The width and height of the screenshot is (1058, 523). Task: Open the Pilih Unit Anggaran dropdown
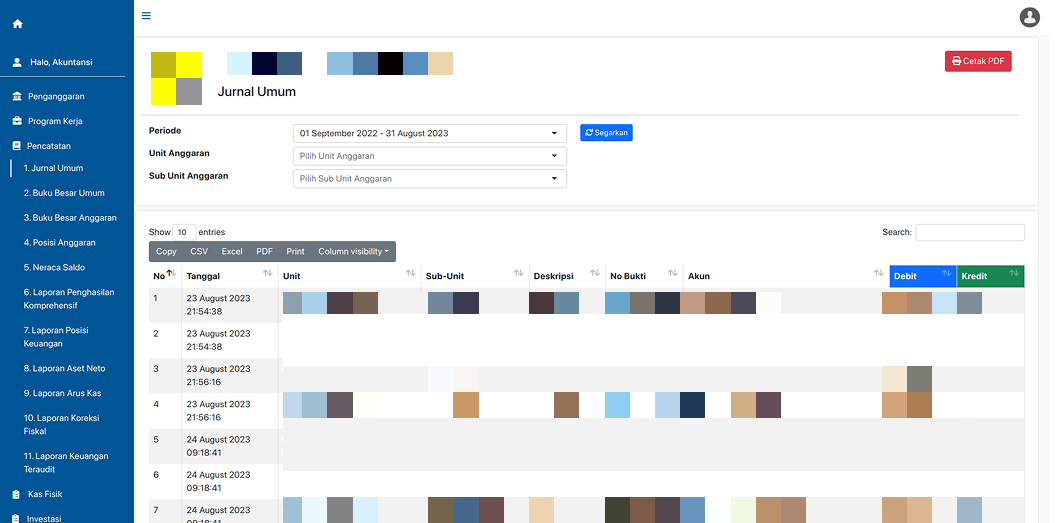(429, 156)
